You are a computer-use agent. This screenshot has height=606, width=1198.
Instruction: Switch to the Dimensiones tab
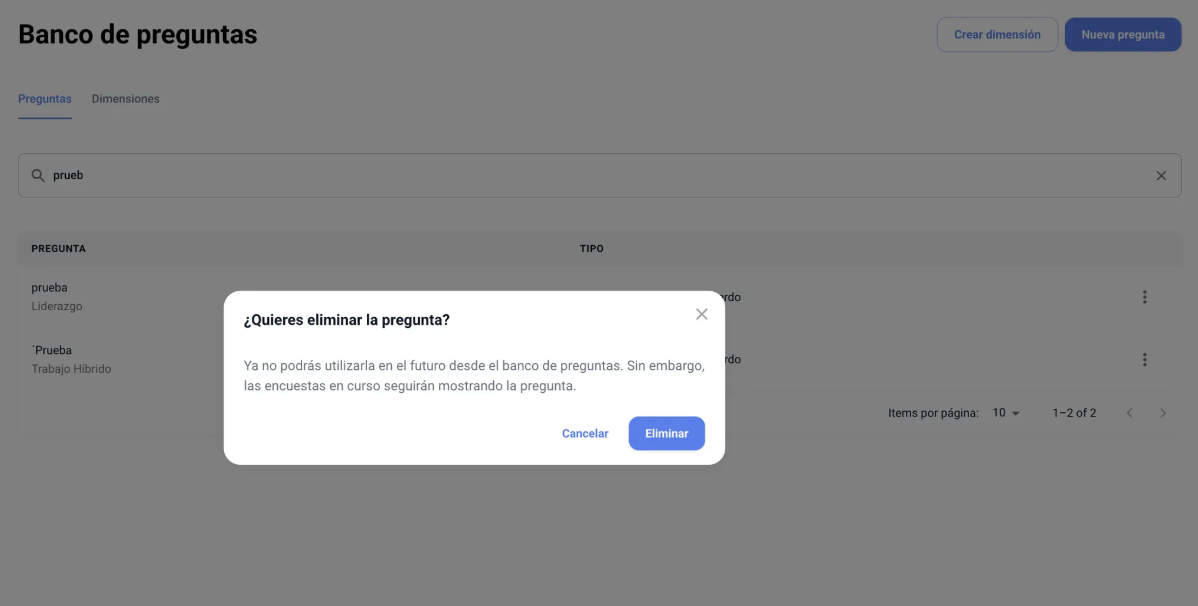pos(125,99)
